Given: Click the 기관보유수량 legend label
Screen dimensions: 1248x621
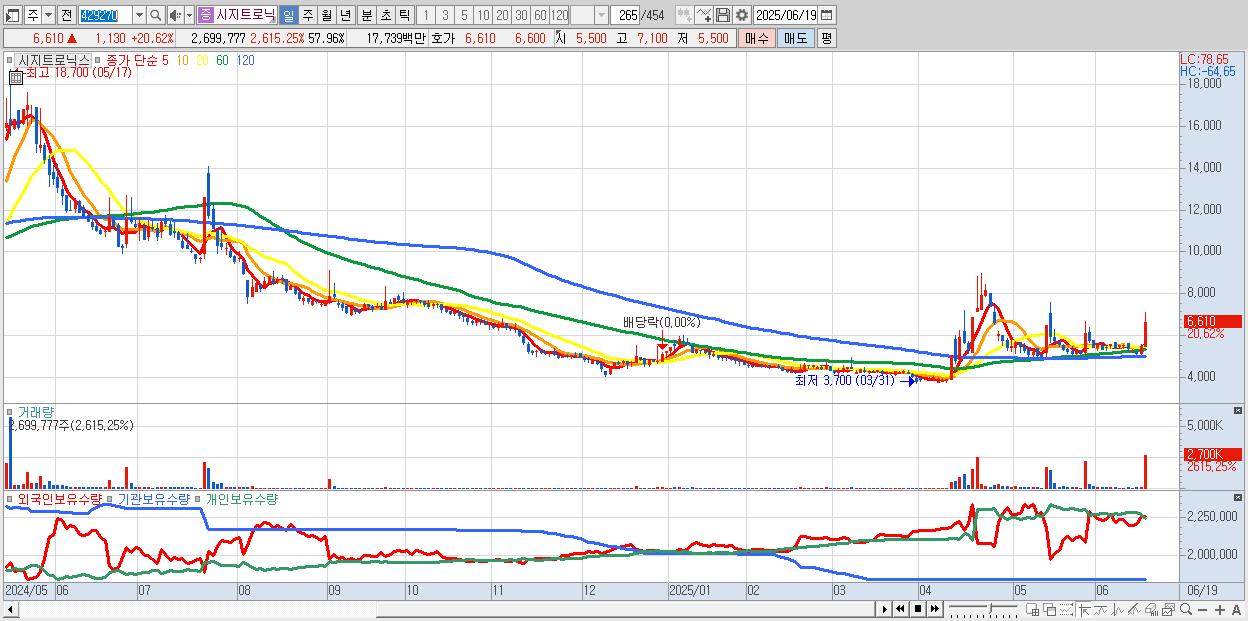Looking at the screenshot, I should click(x=154, y=498).
